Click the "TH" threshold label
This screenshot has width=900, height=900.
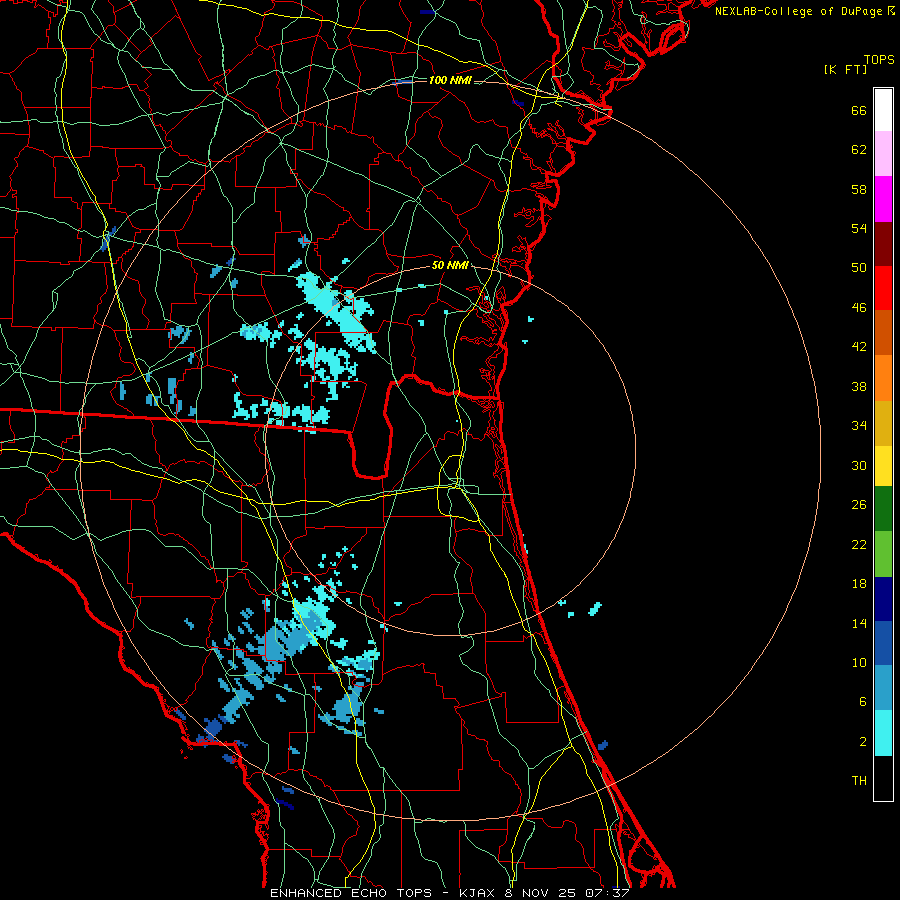(859, 781)
